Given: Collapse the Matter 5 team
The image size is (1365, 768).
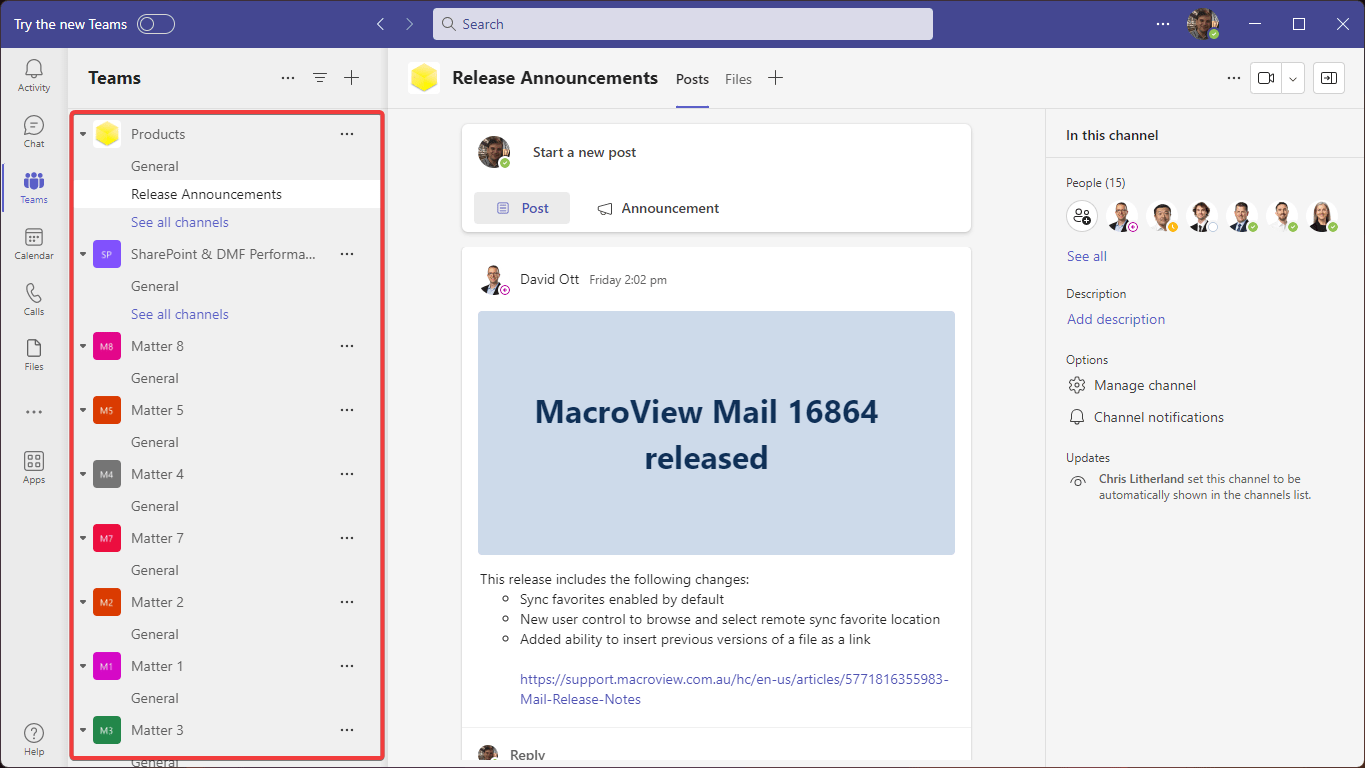Looking at the screenshot, I should (x=82, y=409).
